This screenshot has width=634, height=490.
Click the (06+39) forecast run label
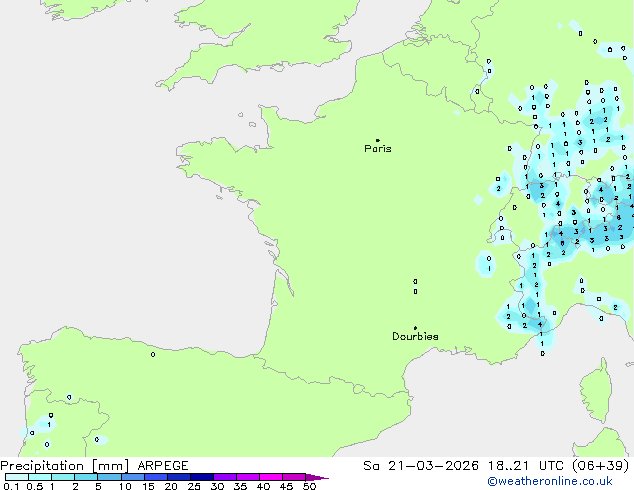click(x=606, y=466)
